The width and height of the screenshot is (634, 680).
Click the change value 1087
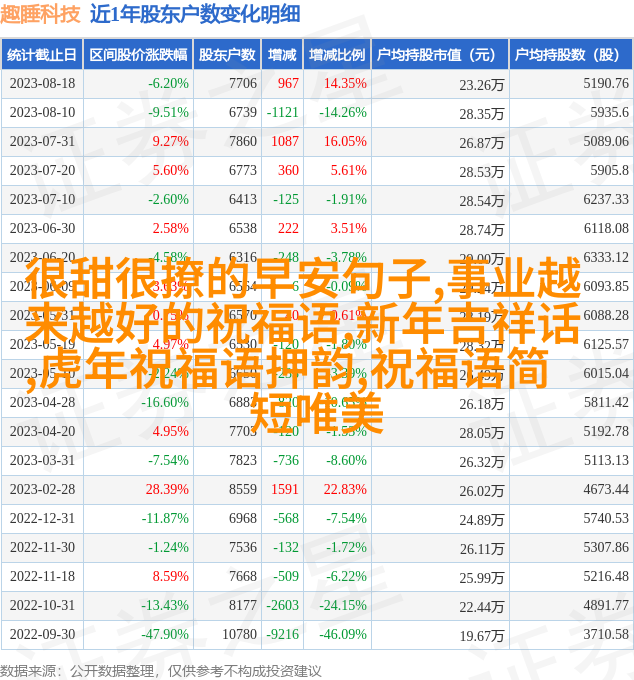(285, 141)
